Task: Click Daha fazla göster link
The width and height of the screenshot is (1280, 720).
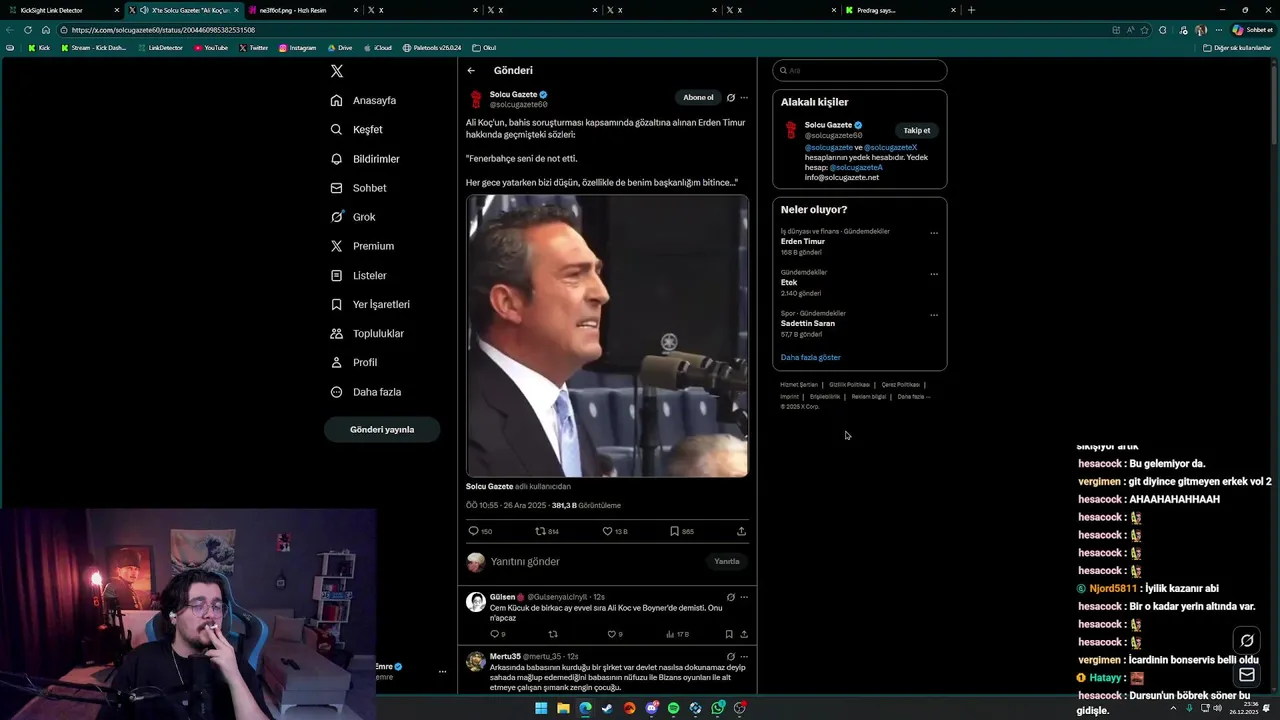Action: (811, 357)
